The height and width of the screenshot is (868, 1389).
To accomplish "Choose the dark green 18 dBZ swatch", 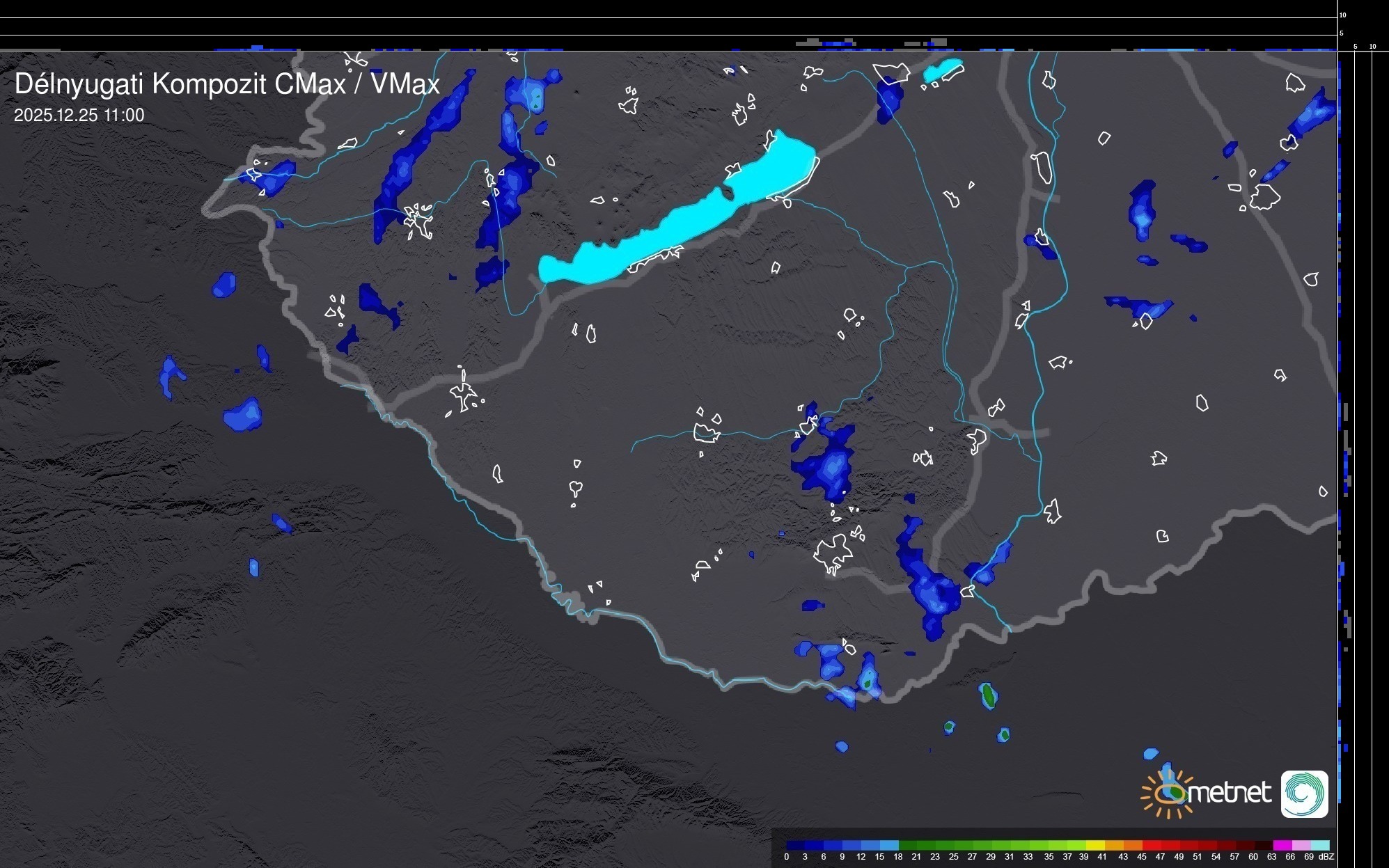I will pos(908,845).
